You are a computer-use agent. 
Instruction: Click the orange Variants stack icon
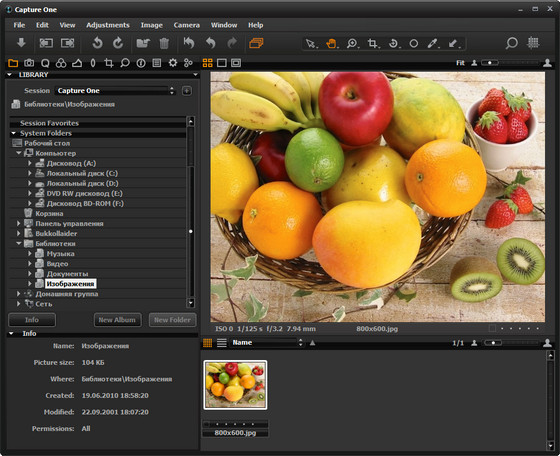coord(256,43)
